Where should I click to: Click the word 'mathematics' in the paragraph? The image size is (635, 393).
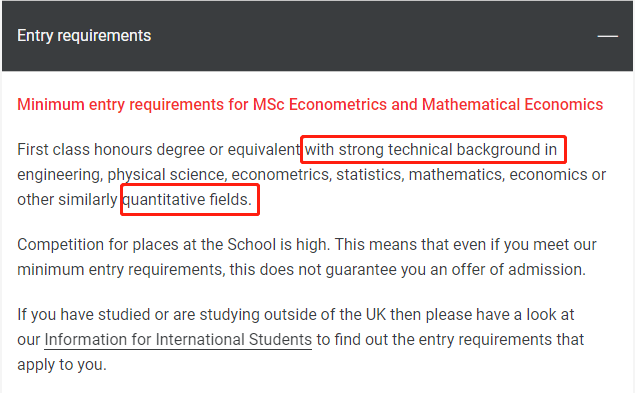(456, 175)
